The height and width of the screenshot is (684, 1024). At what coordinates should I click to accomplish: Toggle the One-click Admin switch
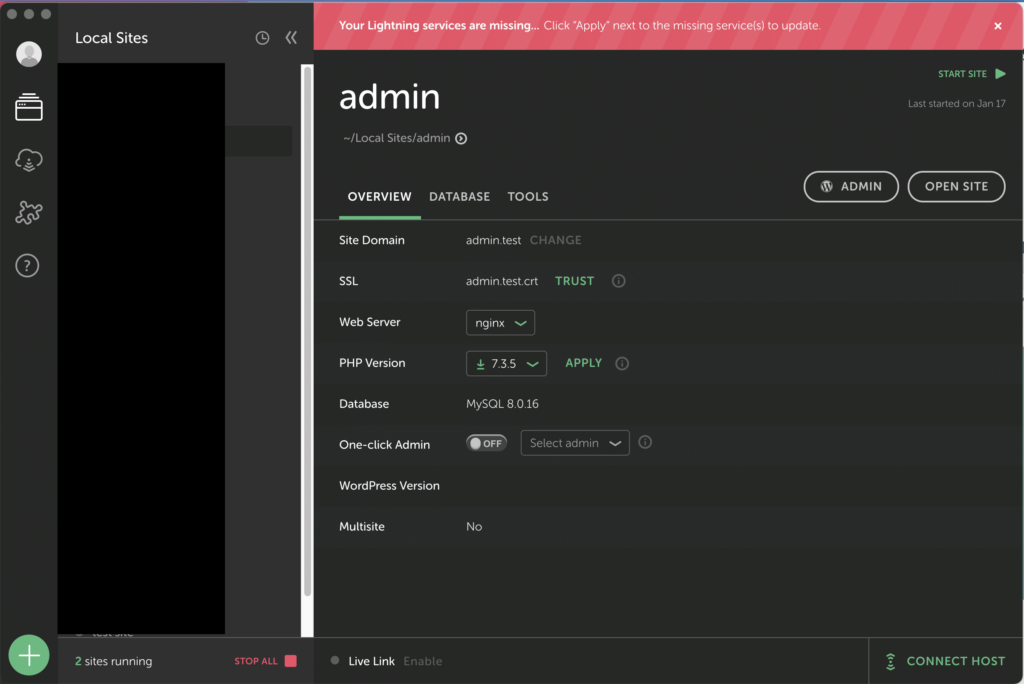[487, 443]
